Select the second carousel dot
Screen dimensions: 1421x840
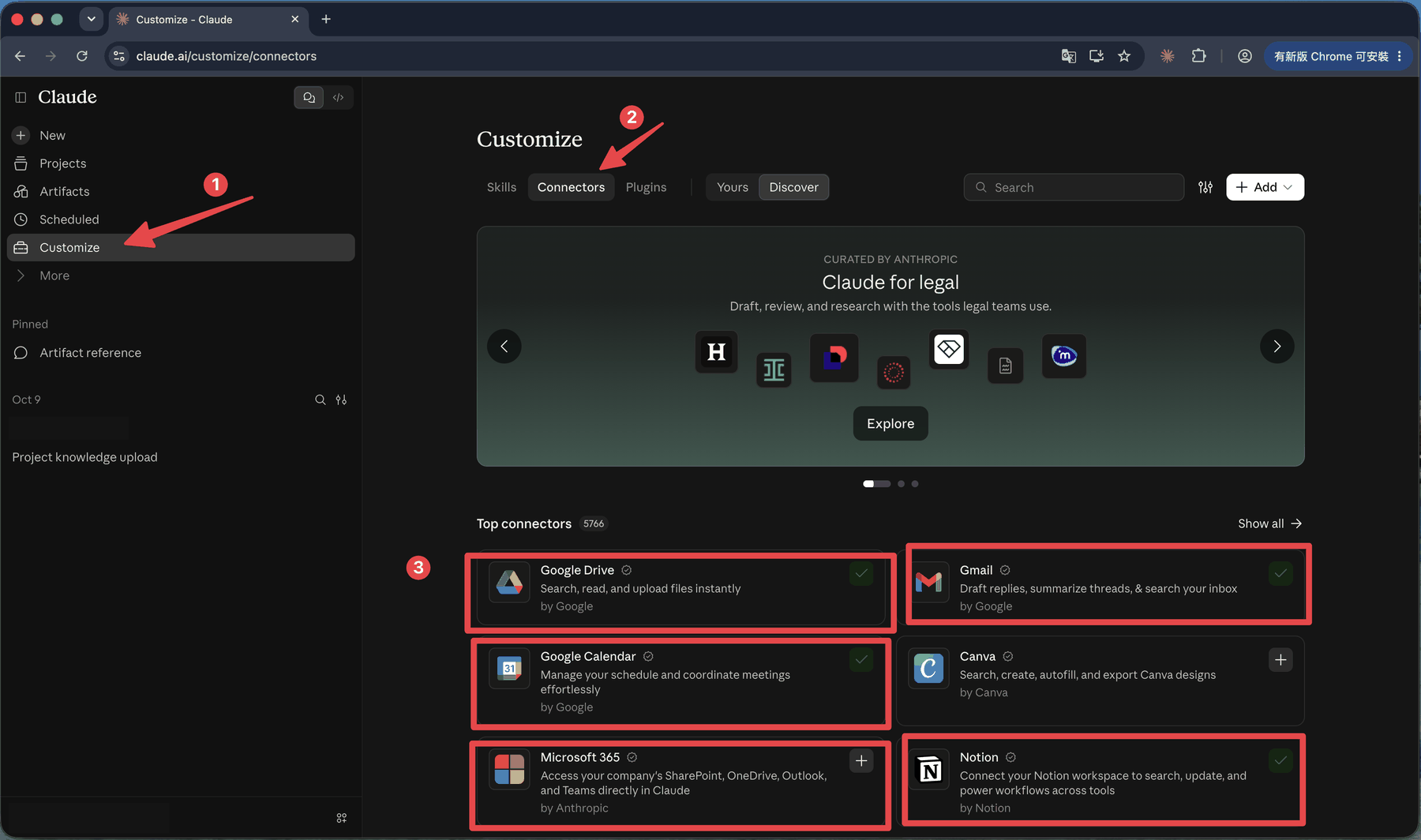pos(901,484)
